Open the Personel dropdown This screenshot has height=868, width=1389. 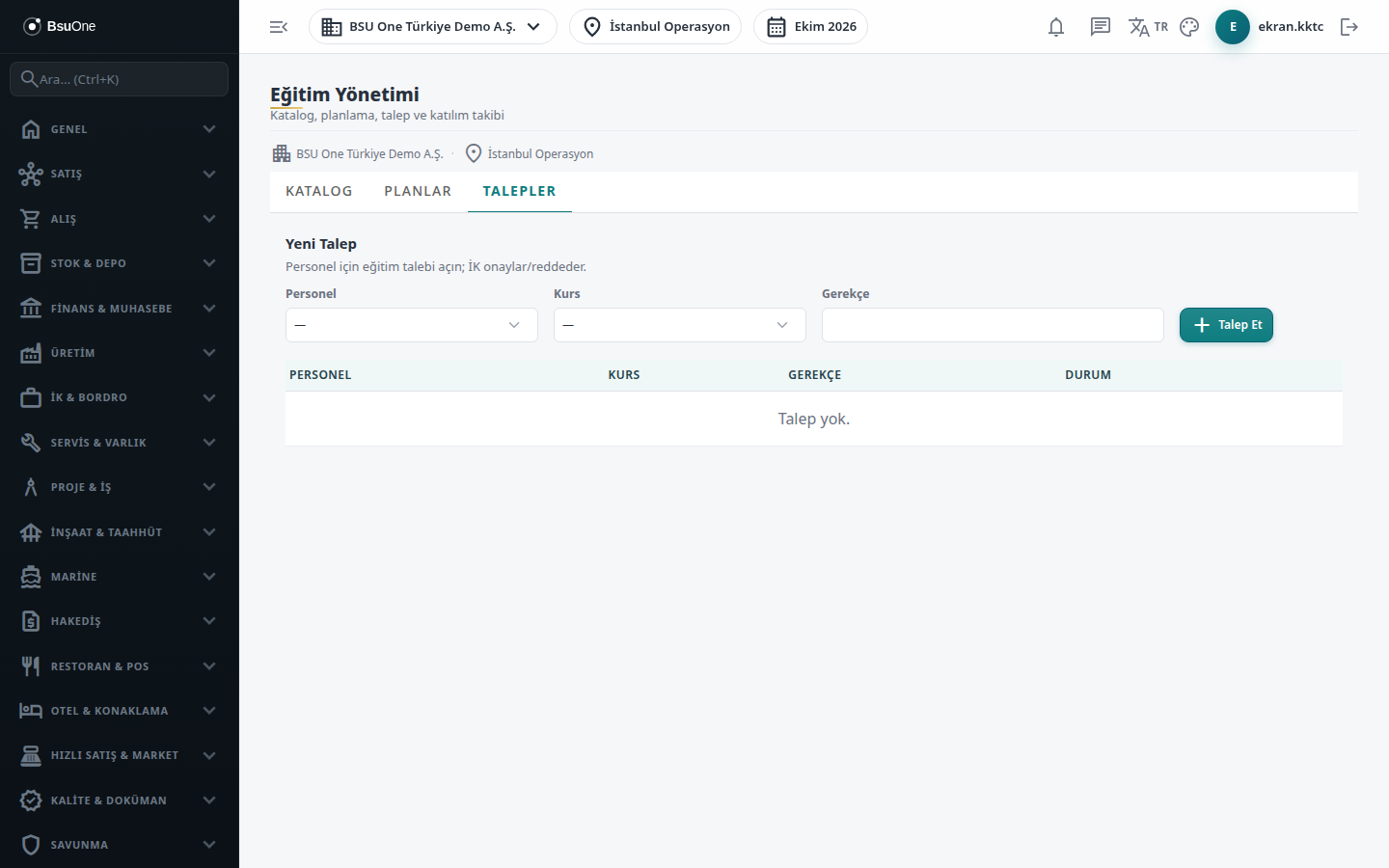pyautogui.click(x=412, y=325)
